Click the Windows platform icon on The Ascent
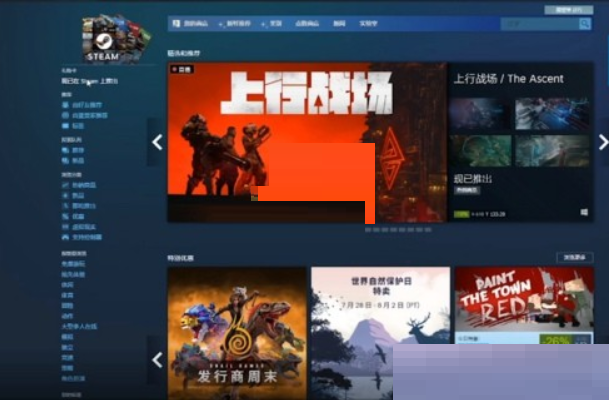609x400 pixels. tap(584, 212)
